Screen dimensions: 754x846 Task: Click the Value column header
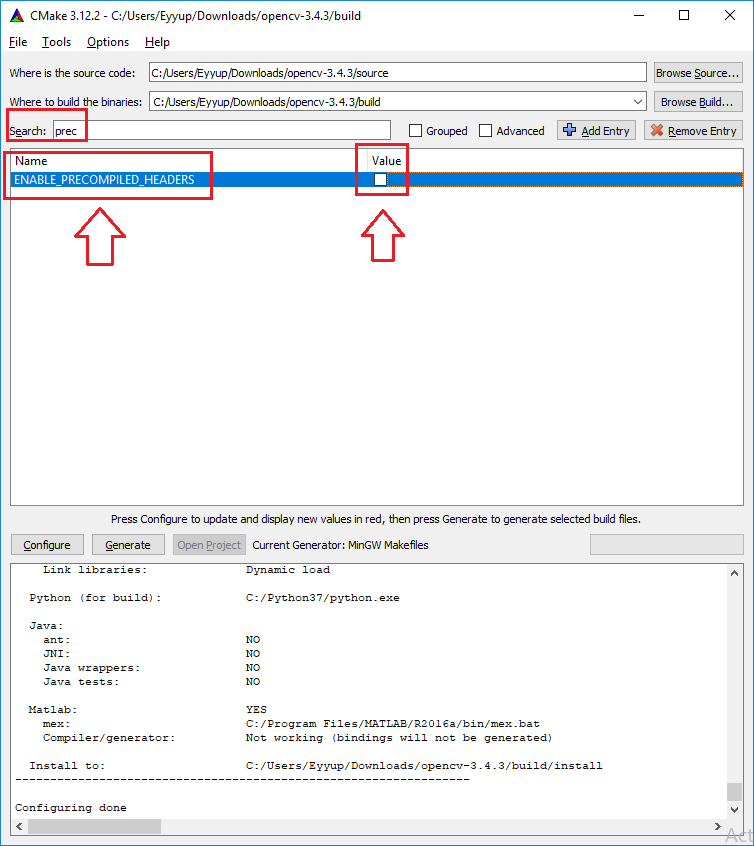[x=386, y=161]
